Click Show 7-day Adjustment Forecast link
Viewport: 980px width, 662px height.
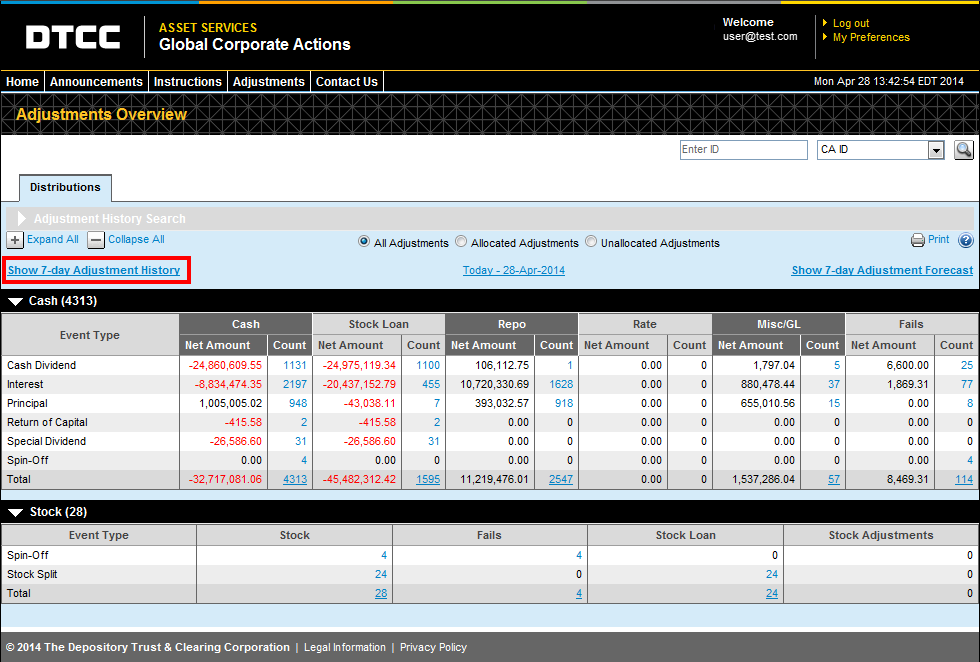click(x=882, y=270)
